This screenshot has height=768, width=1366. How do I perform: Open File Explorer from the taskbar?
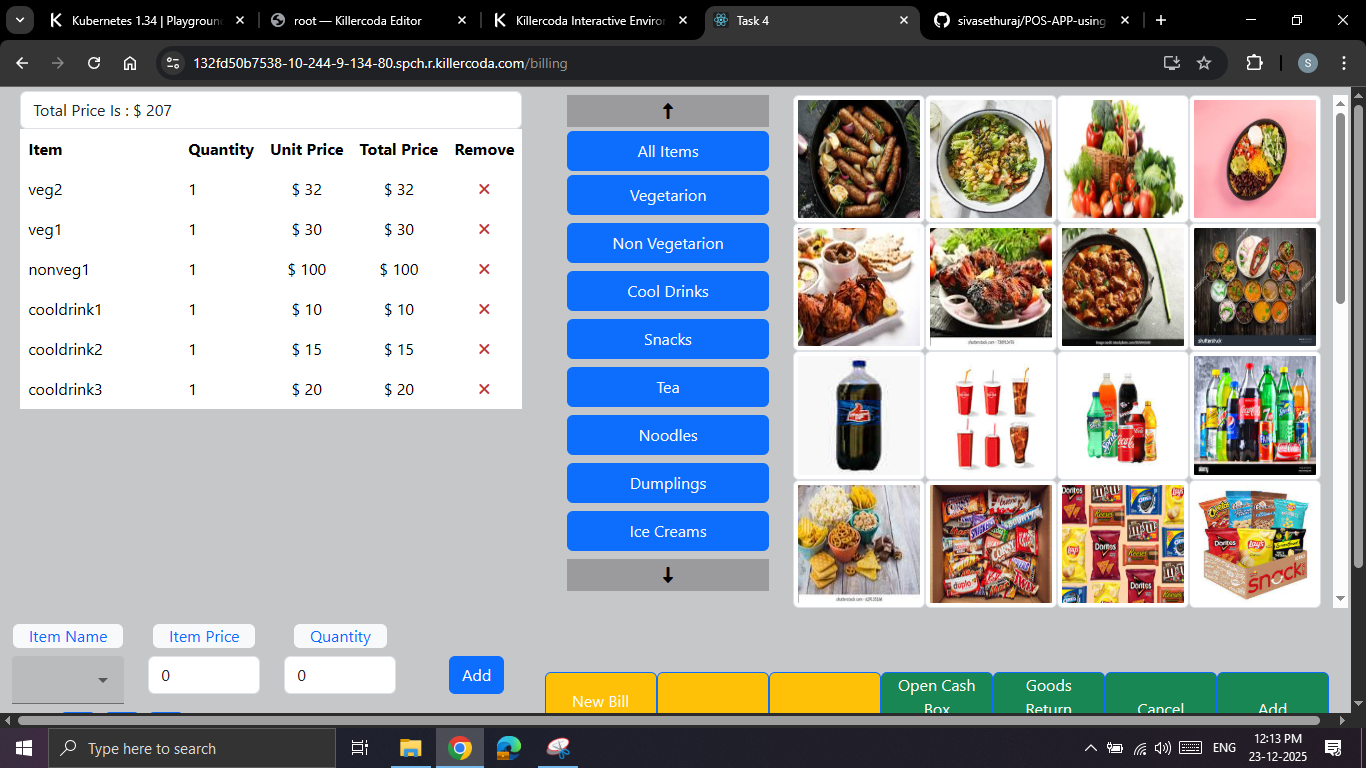410,747
